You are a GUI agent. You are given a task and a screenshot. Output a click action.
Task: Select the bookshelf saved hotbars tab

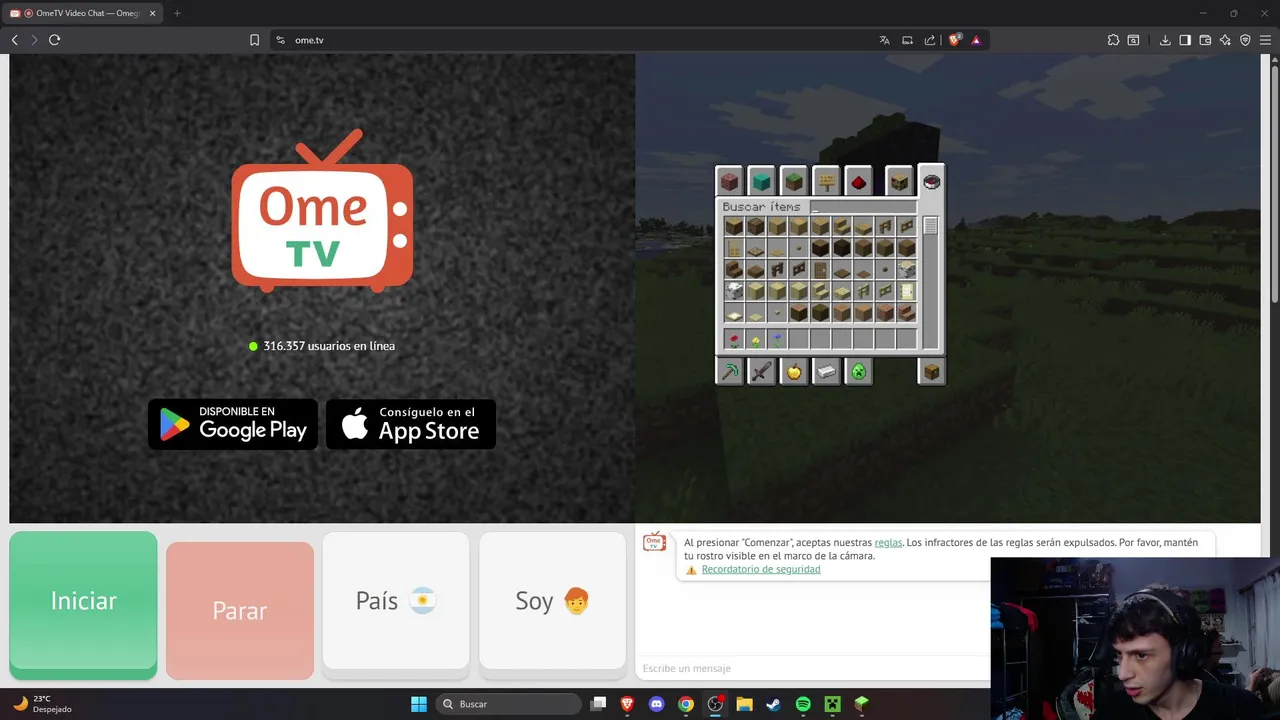coord(899,182)
